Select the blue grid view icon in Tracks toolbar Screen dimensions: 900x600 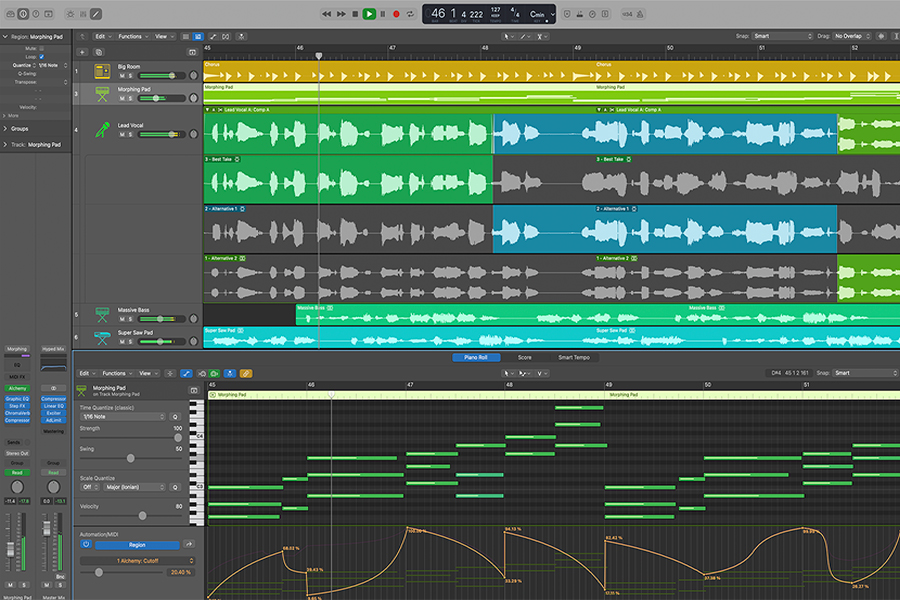click(x=198, y=36)
